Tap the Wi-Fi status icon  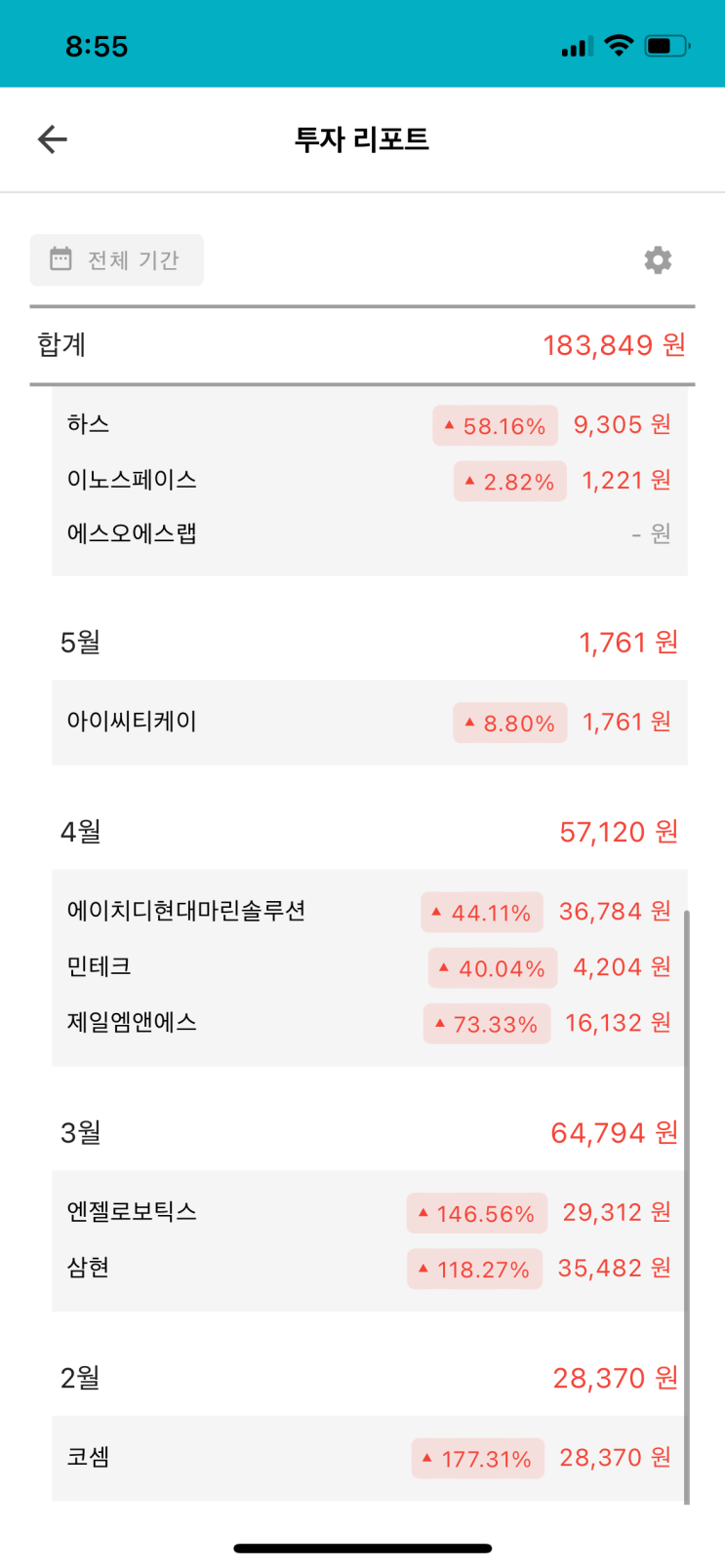619,45
